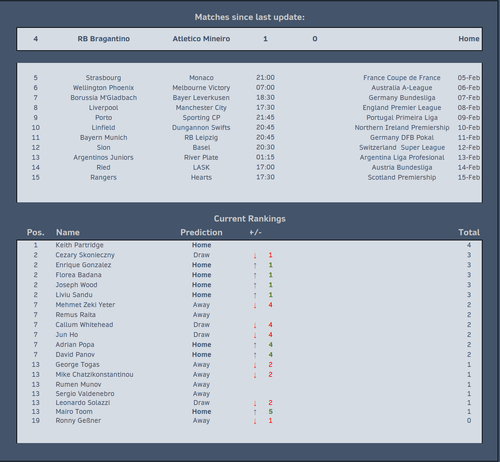The image size is (500, 462).
Task: Click up arrow in Enrique Gonzalez row
Action: pos(255,266)
